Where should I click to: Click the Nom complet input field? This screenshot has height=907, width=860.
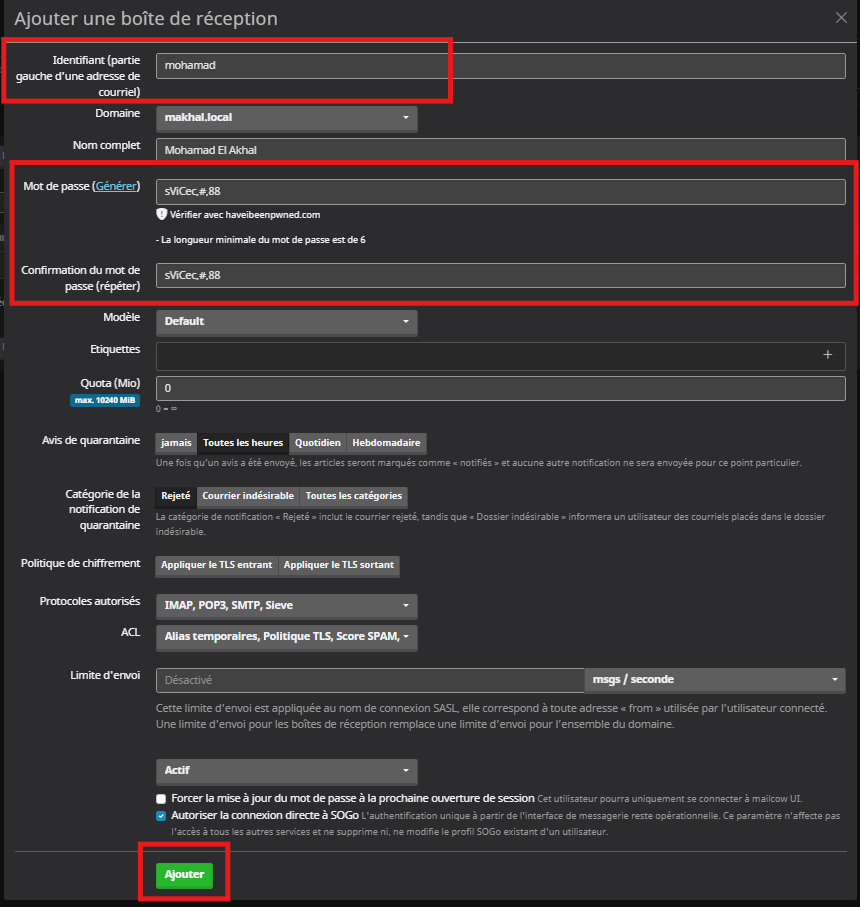point(500,149)
